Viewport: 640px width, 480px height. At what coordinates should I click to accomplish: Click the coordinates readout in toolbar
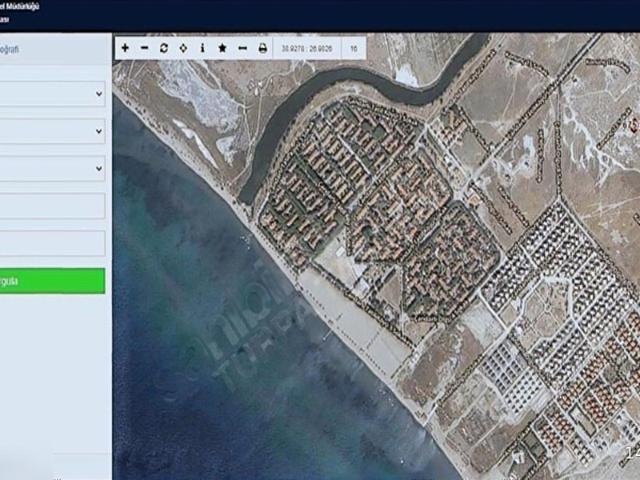coord(307,49)
